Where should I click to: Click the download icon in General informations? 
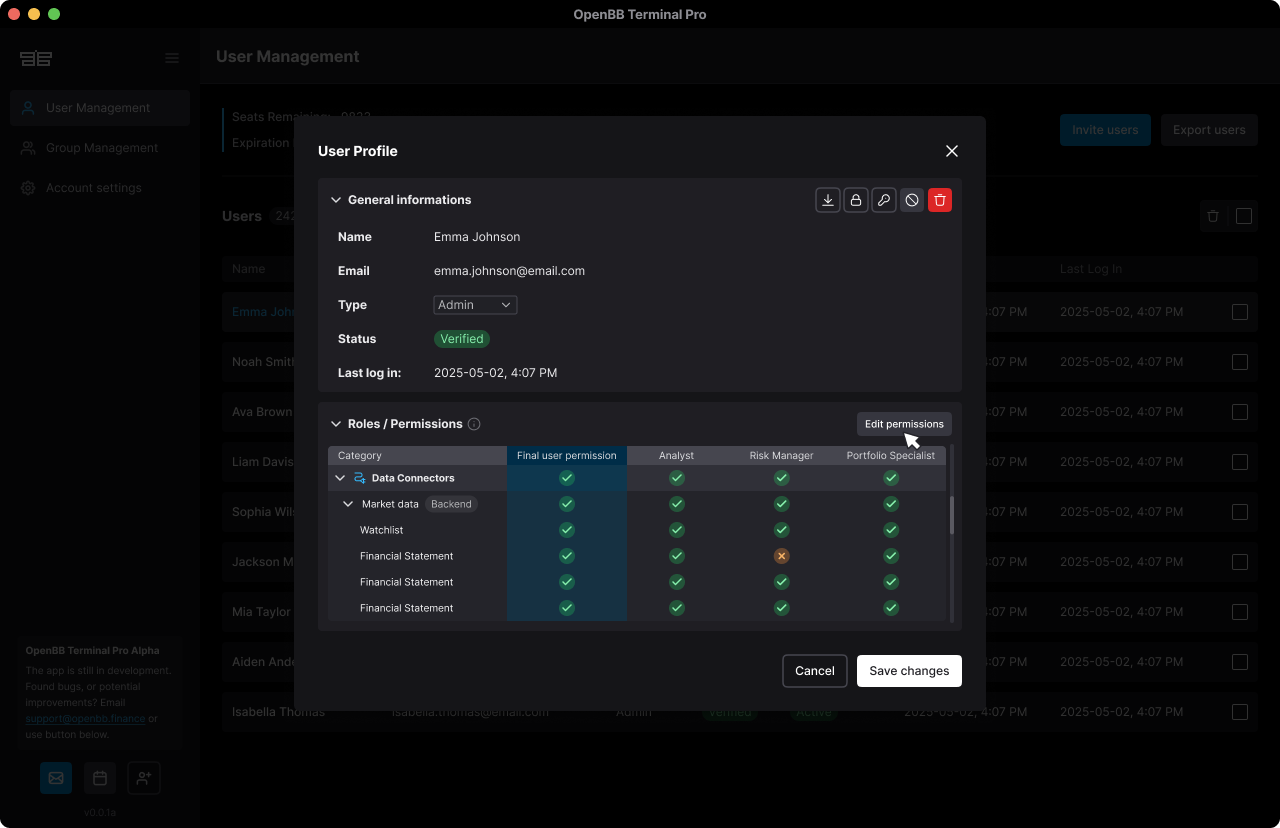tap(828, 200)
